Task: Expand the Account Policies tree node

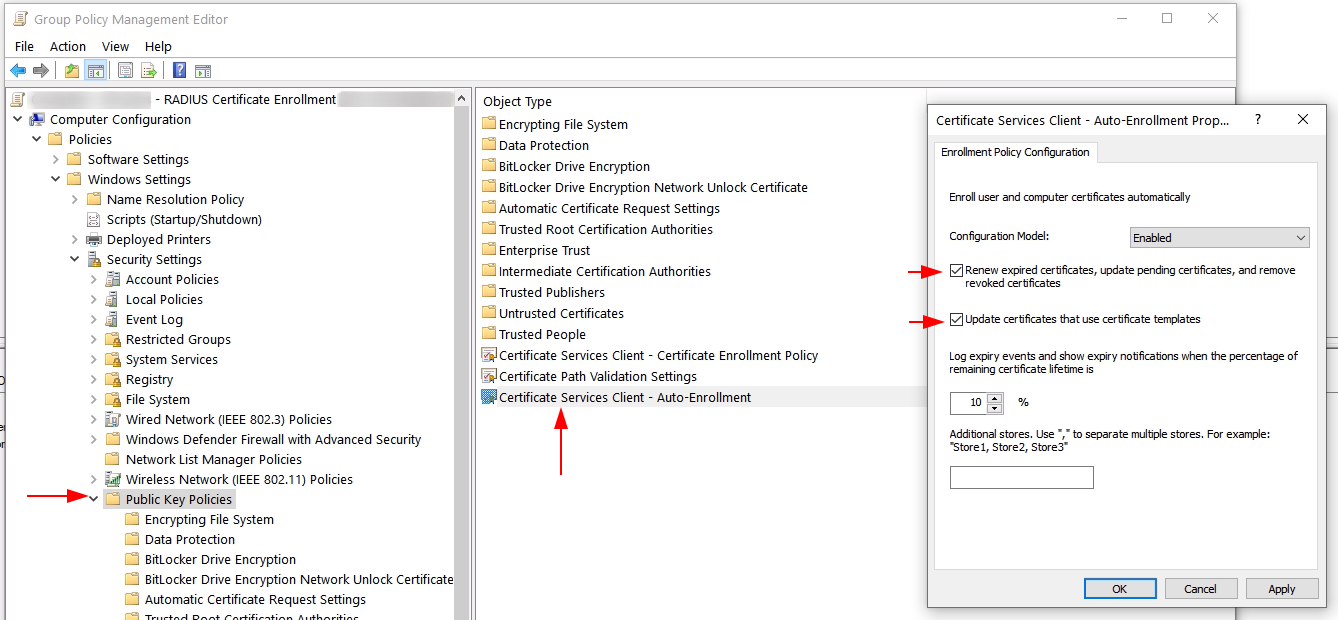Action: (x=94, y=279)
